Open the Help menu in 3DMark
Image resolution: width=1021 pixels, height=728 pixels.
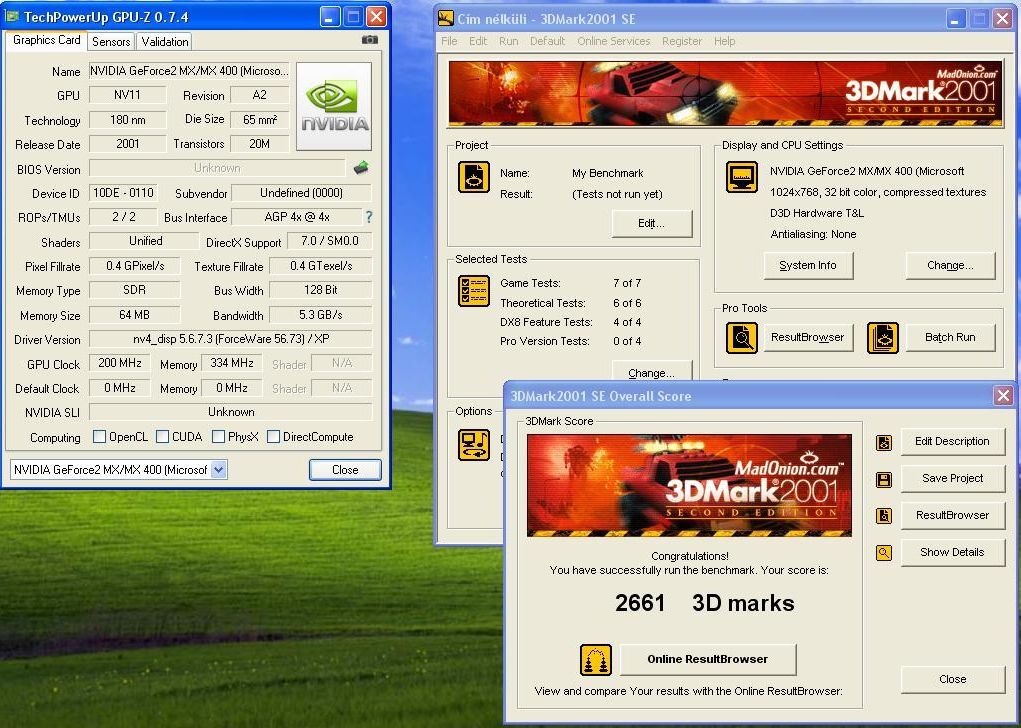pyautogui.click(x=724, y=41)
